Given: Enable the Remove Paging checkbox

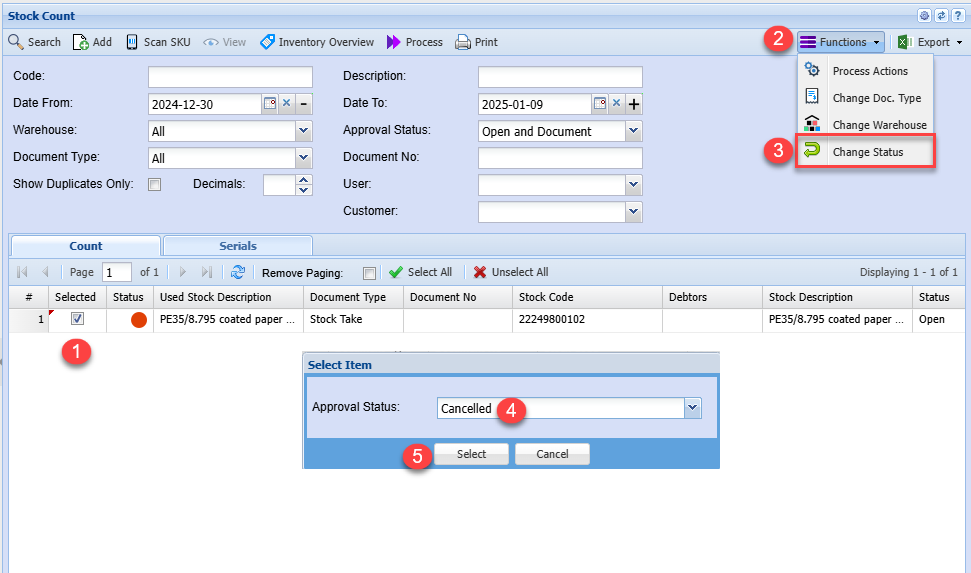Looking at the screenshot, I should tap(369, 272).
